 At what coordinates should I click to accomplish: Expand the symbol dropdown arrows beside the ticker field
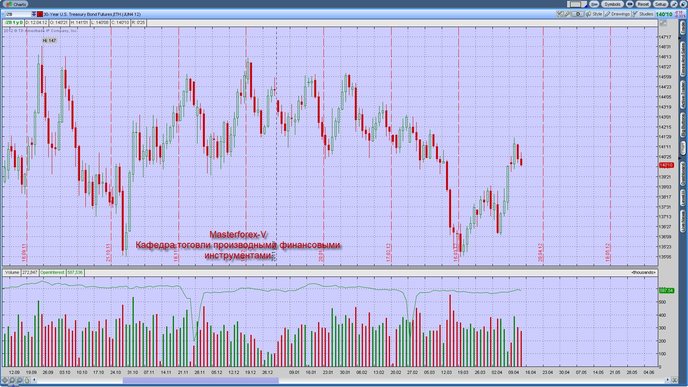coord(34,14)
